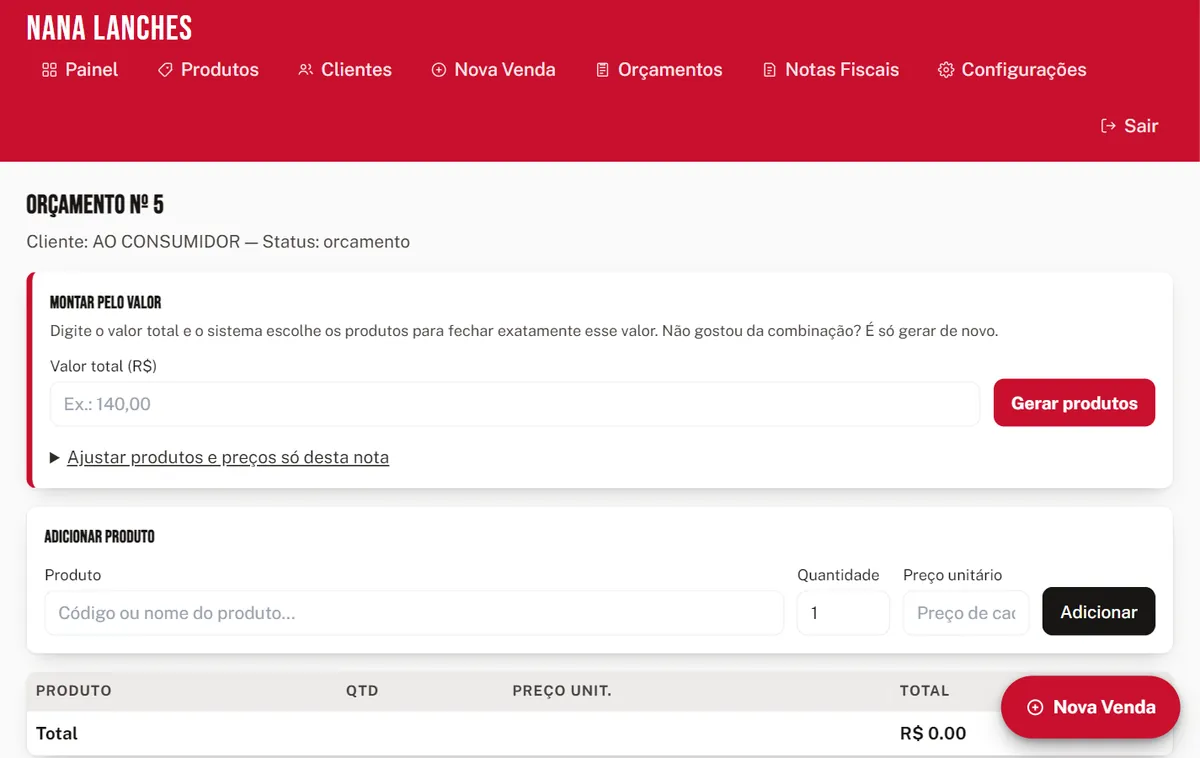Image resolution: width=1200 pixels, height=758 pixels.
Task: Click the PREÇO UNIT. column header
Action: click(x=562, y=691)
